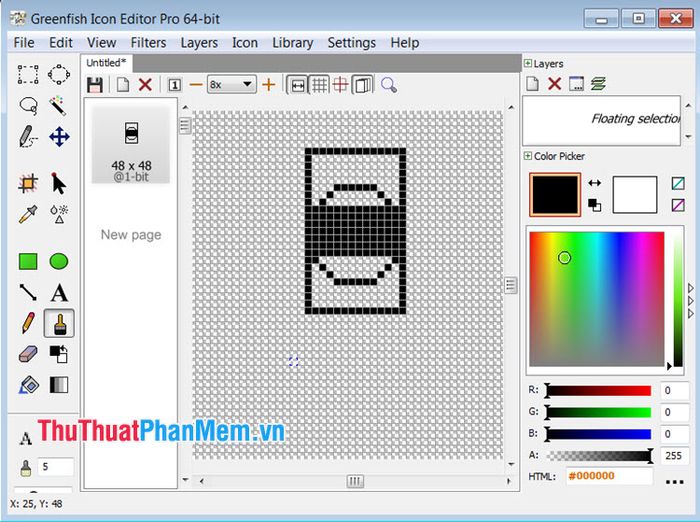The height and width of the screenshot is (522, 700).
Task: Swap foreground and background colors
Action: (595, 183)
